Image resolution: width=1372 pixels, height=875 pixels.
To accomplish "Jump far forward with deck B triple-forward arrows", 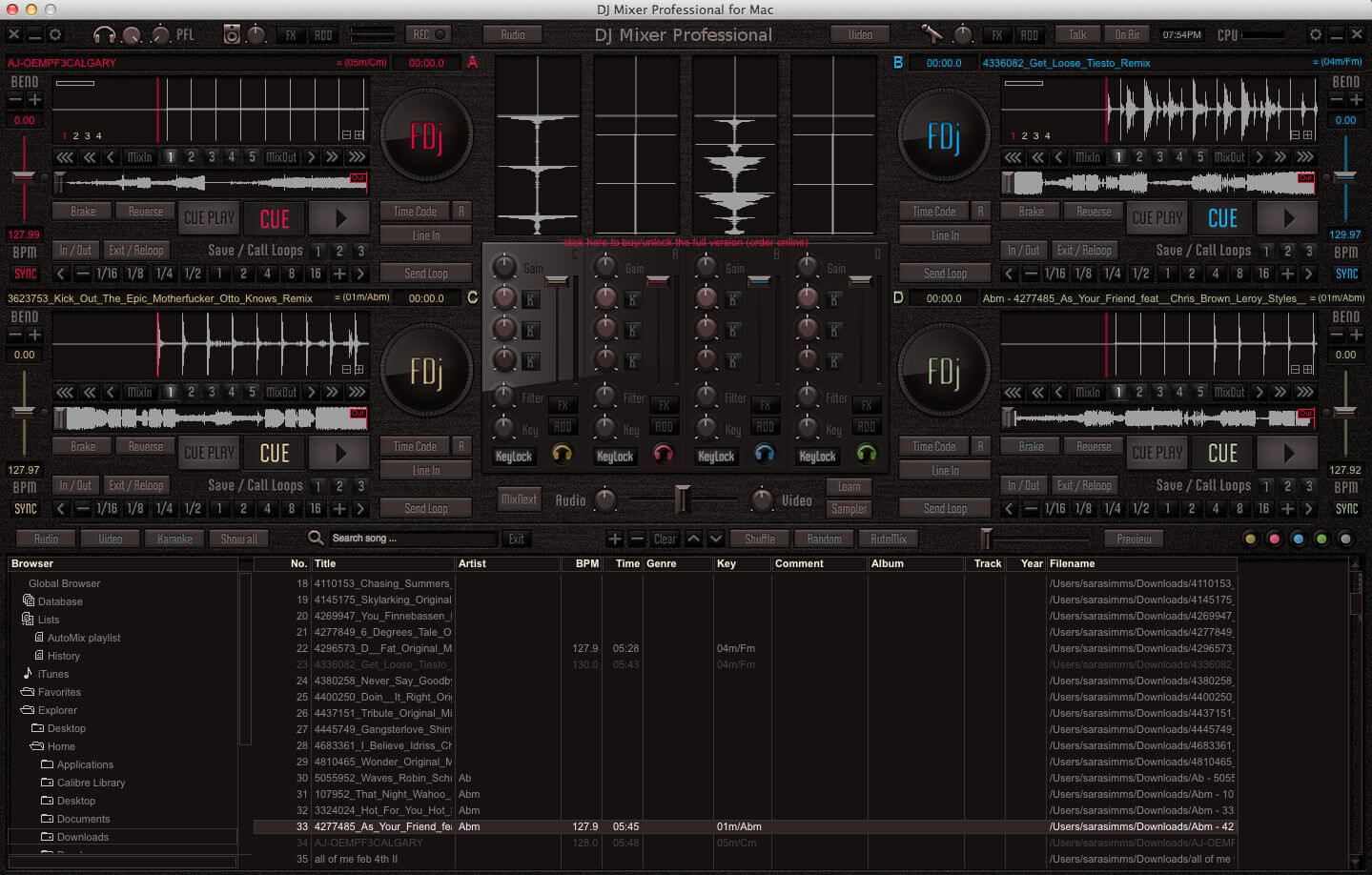I will point(1305,156).
